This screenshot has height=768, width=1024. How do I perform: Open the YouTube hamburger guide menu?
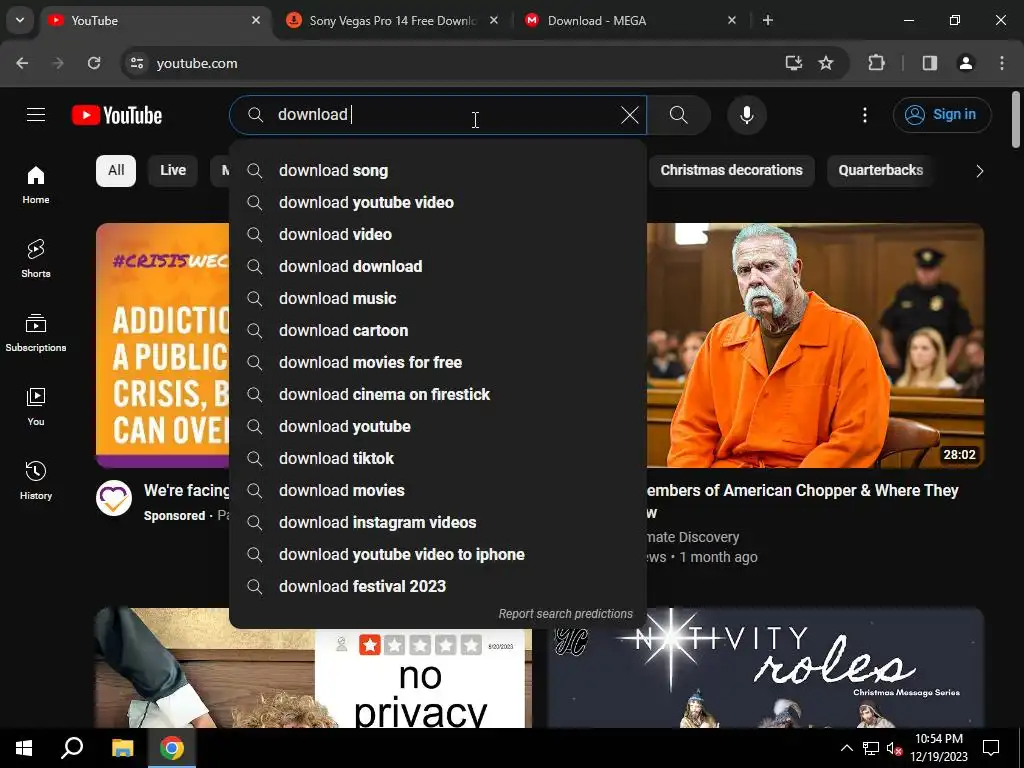click(x=36, y=115)
